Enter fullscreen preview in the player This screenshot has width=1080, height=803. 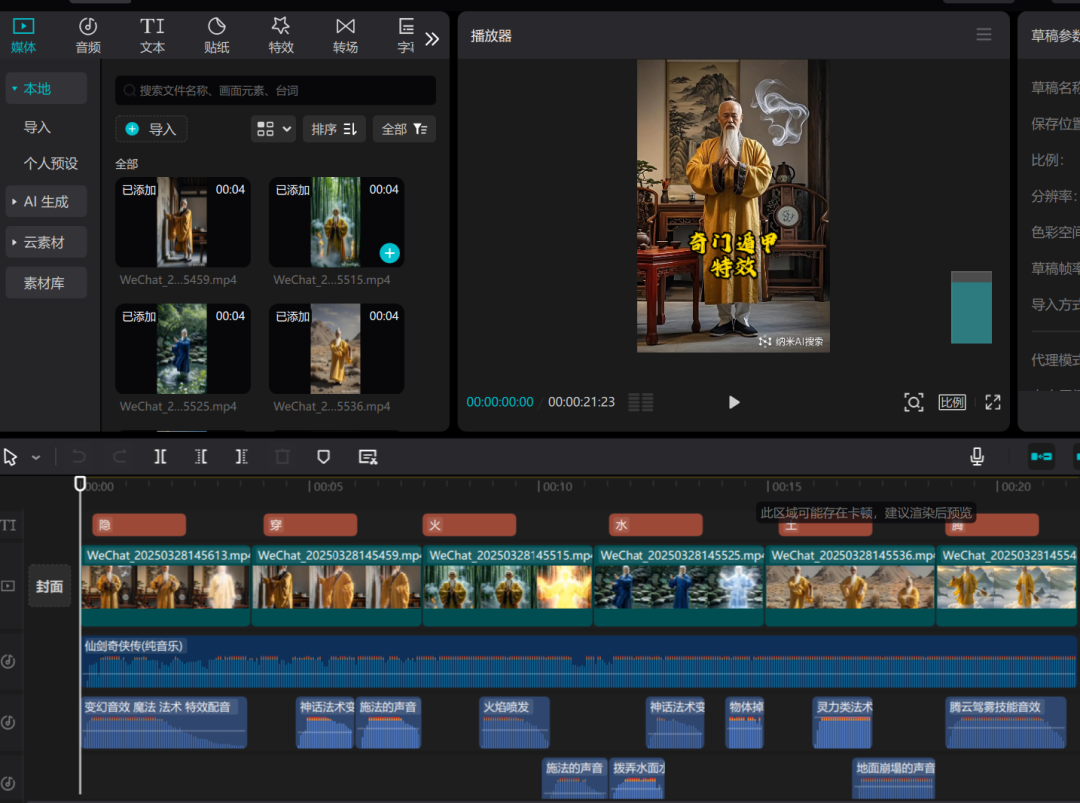pyautogui.click(x=992, y=402)
